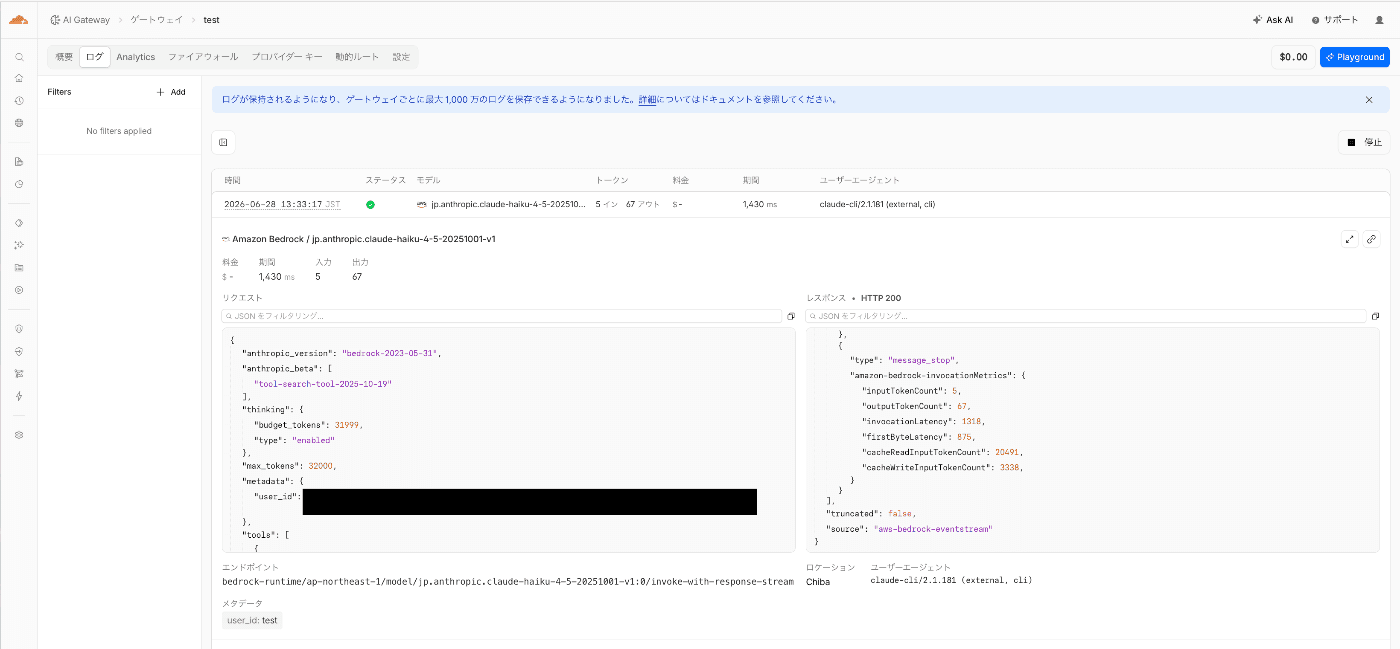
Task: Dismiss the log retention info banner
Action: (x=1369, y=100)
